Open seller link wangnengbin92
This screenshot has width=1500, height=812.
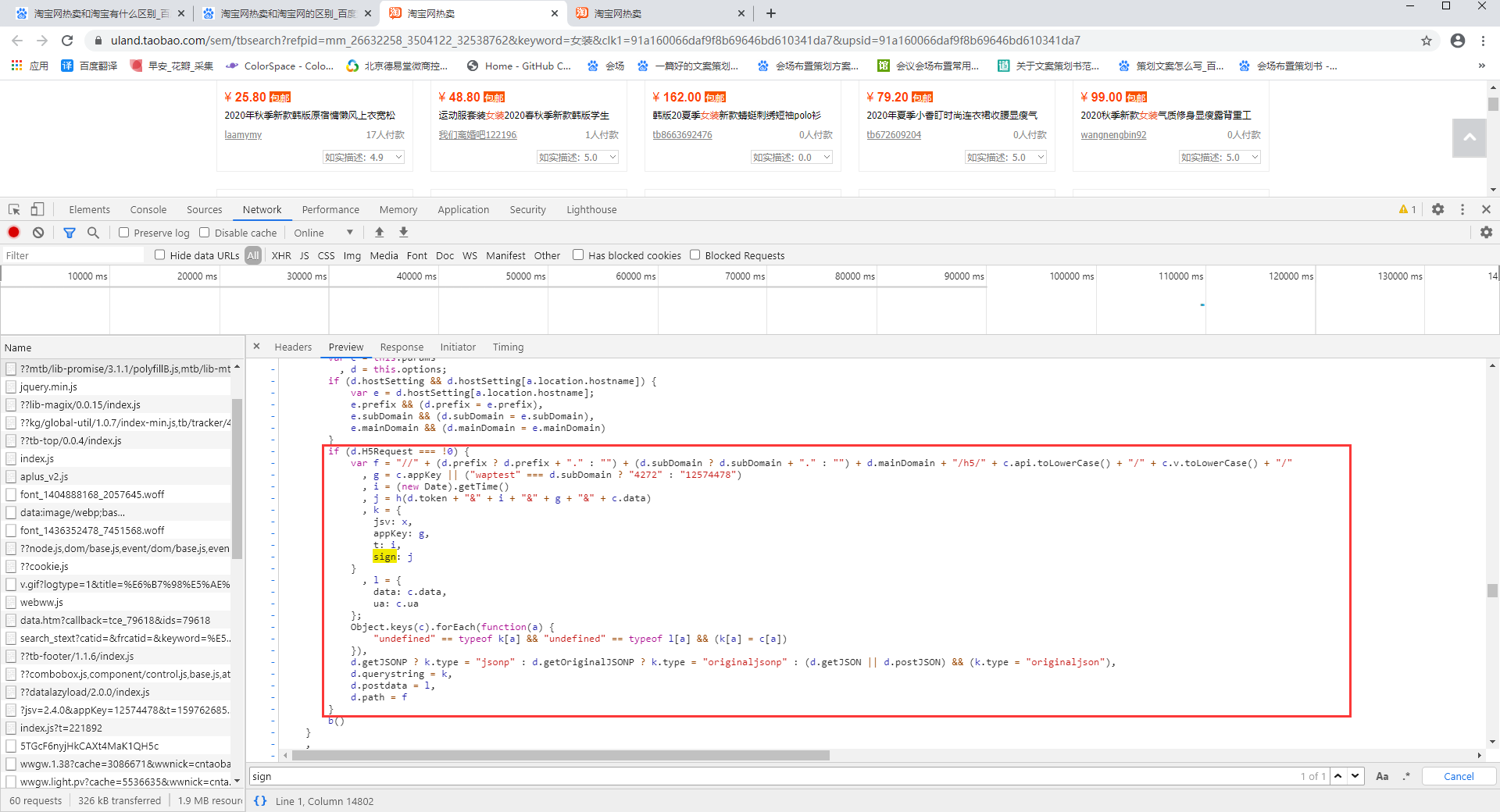1113,135
